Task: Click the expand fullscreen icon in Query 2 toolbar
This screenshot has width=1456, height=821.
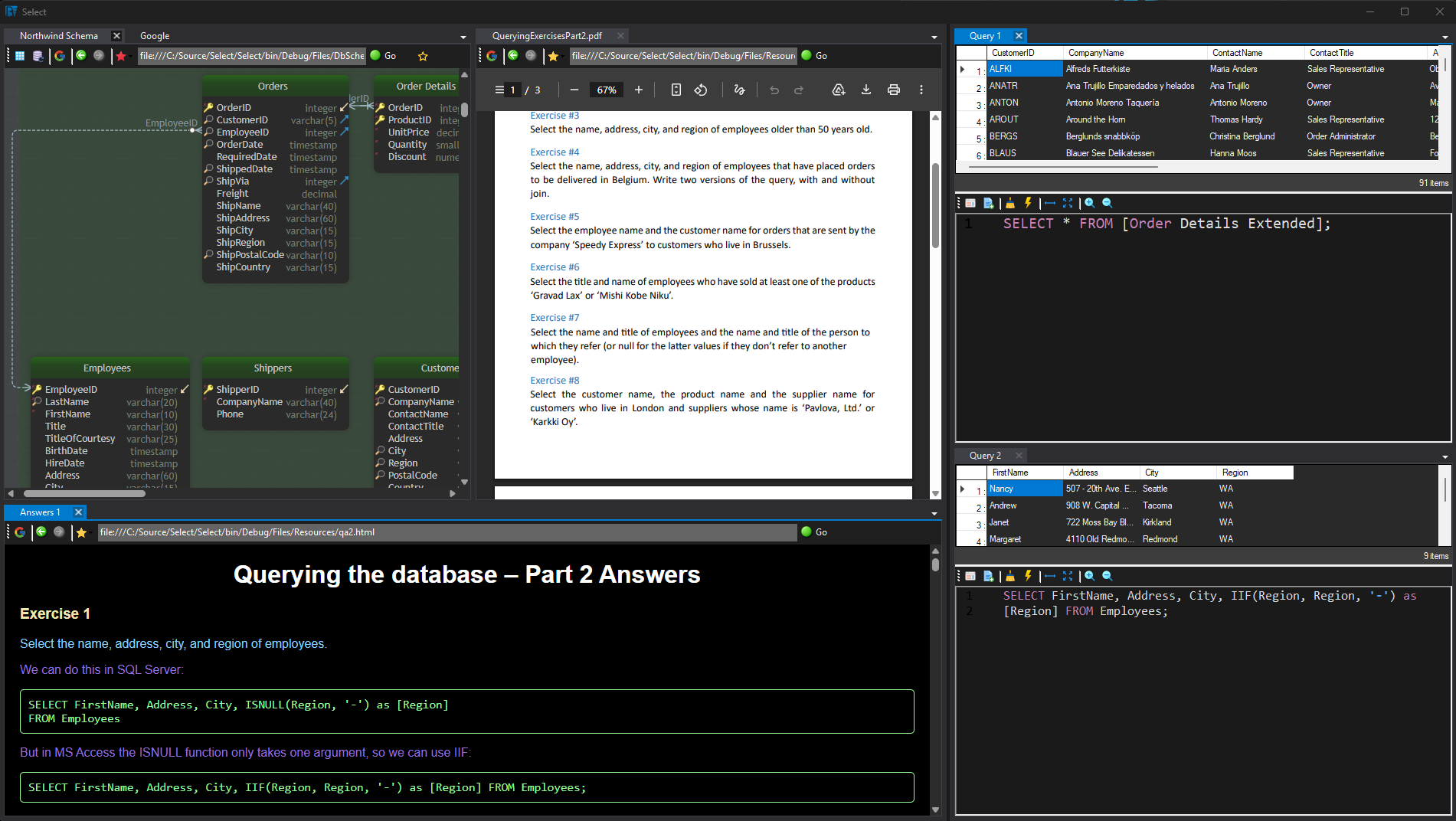Action: tap(1068, 576)
